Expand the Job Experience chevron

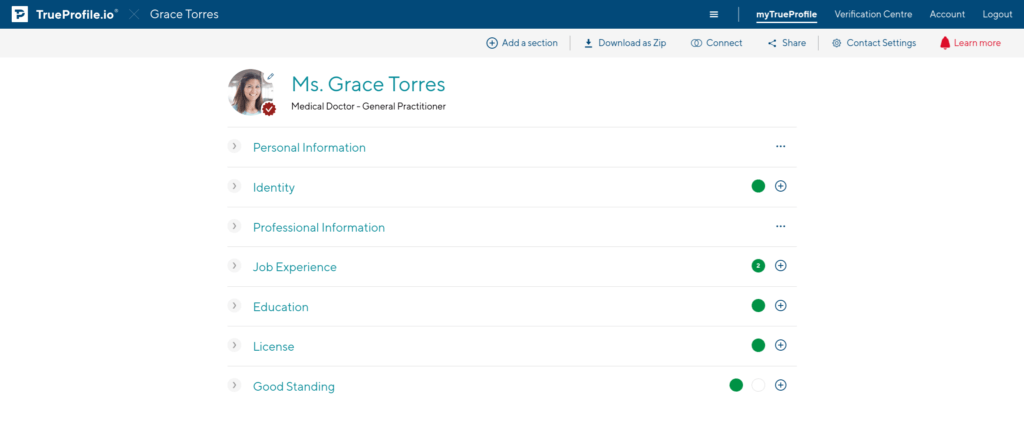[234, 266]
